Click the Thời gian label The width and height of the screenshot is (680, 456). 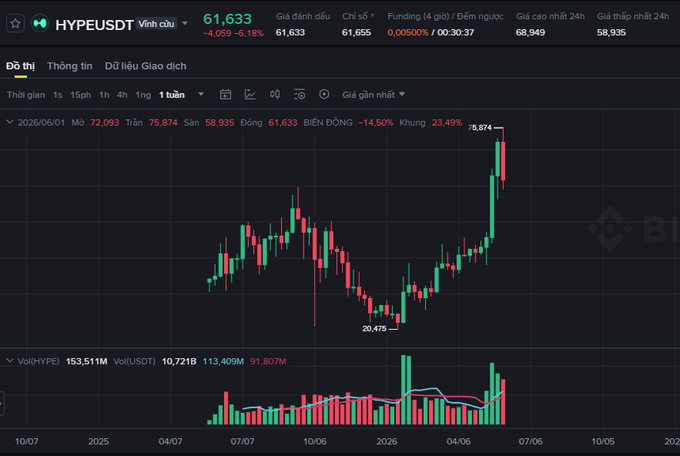26,95
